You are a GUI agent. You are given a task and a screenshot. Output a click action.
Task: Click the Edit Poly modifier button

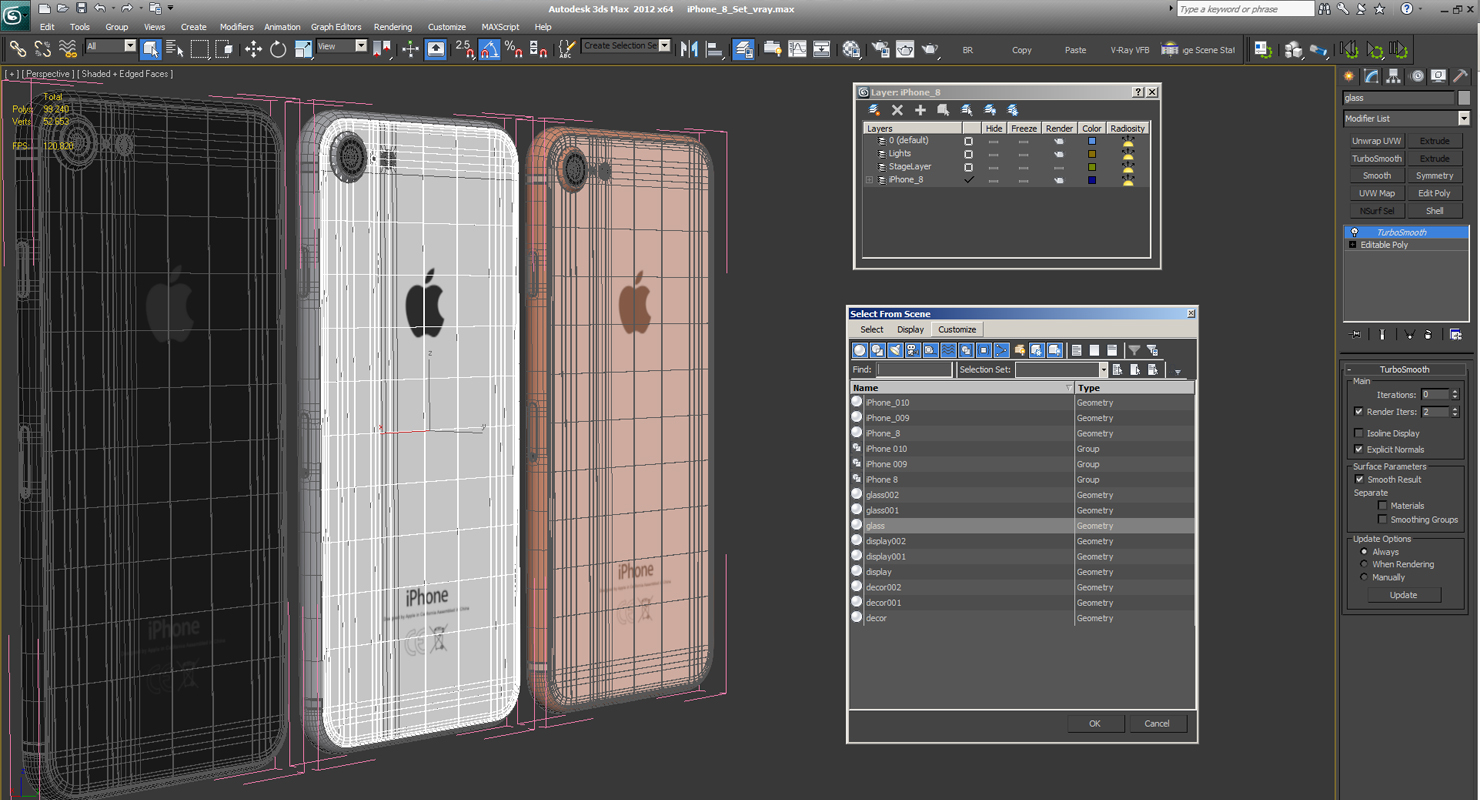1434,193
